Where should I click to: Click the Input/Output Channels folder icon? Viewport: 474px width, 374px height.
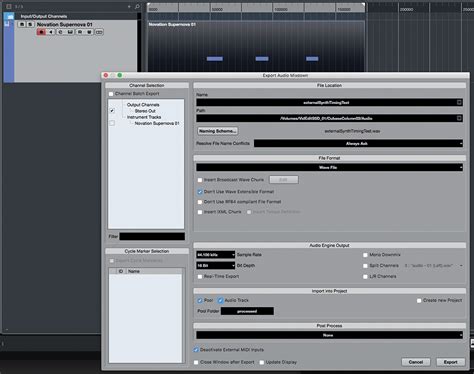[x=10, y=16]
